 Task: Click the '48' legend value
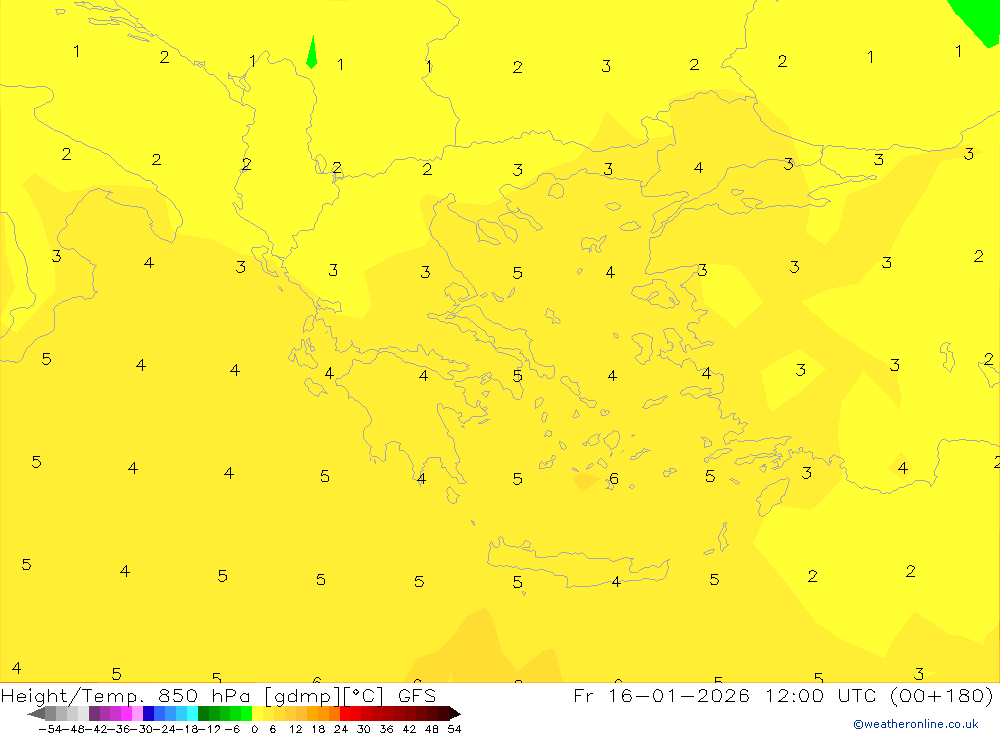pos(431,729)
